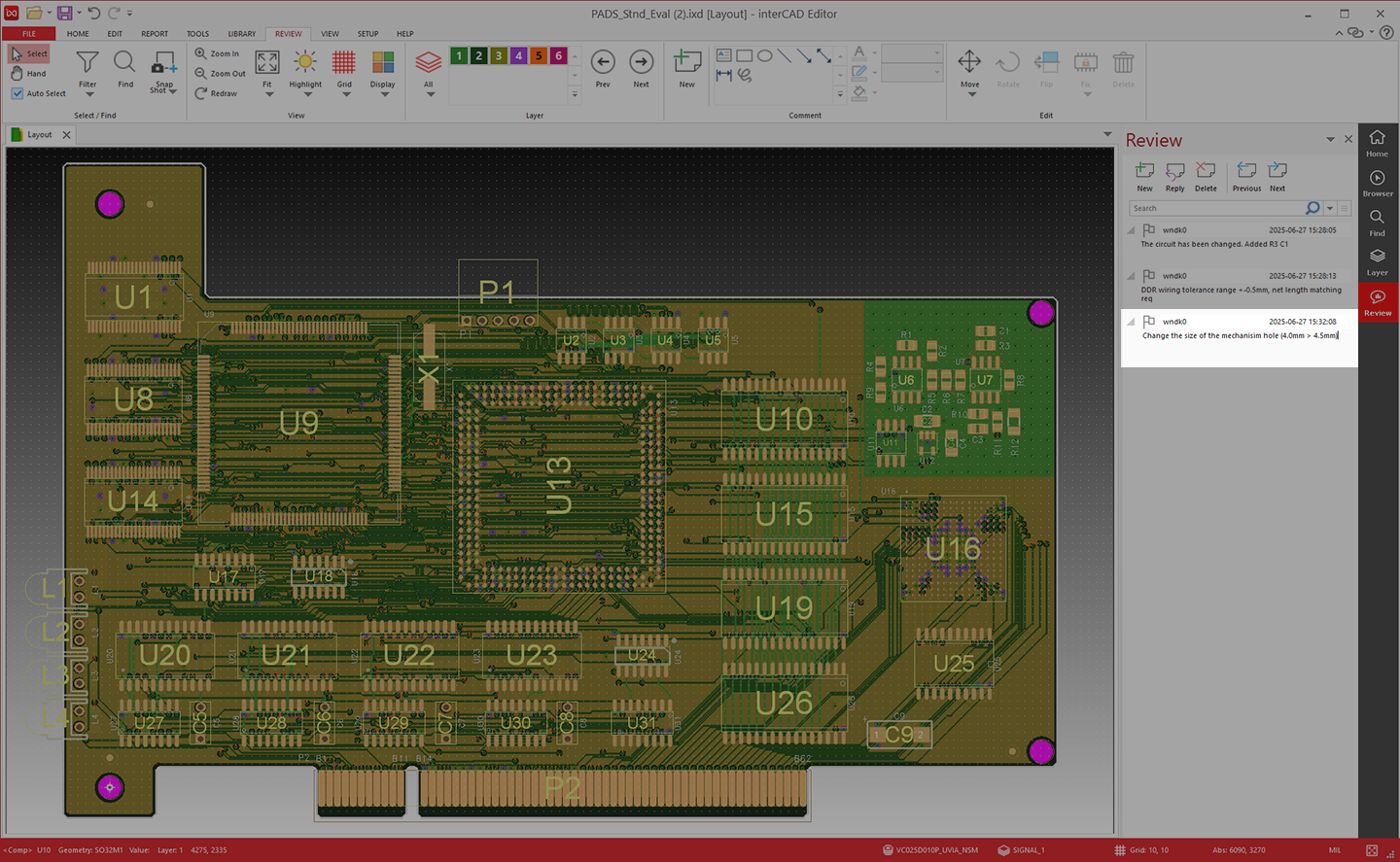Expand the layer gallery more button
Screen dimensions: 1400x862
tap(575, 94)
